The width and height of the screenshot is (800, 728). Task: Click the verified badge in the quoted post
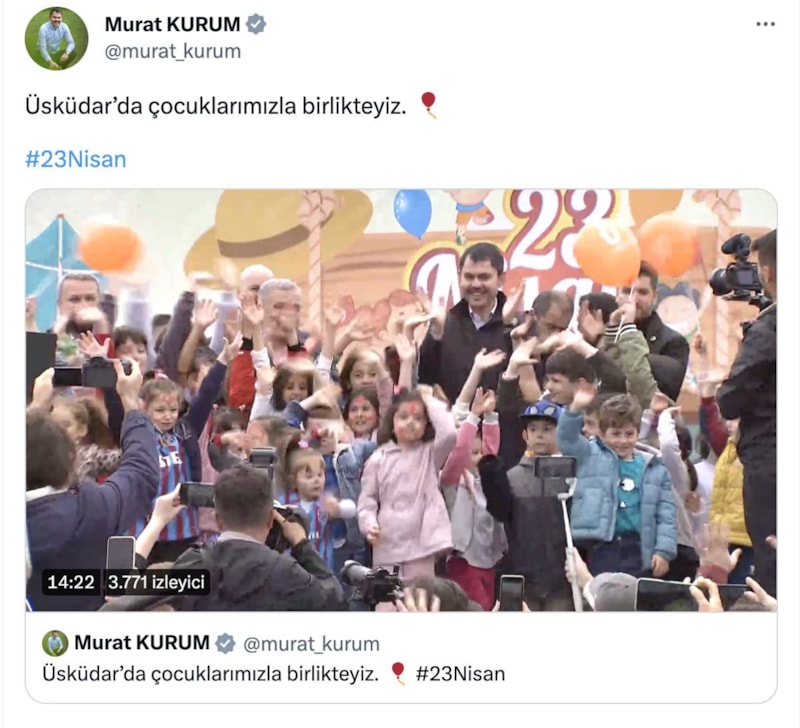[225, 643]
